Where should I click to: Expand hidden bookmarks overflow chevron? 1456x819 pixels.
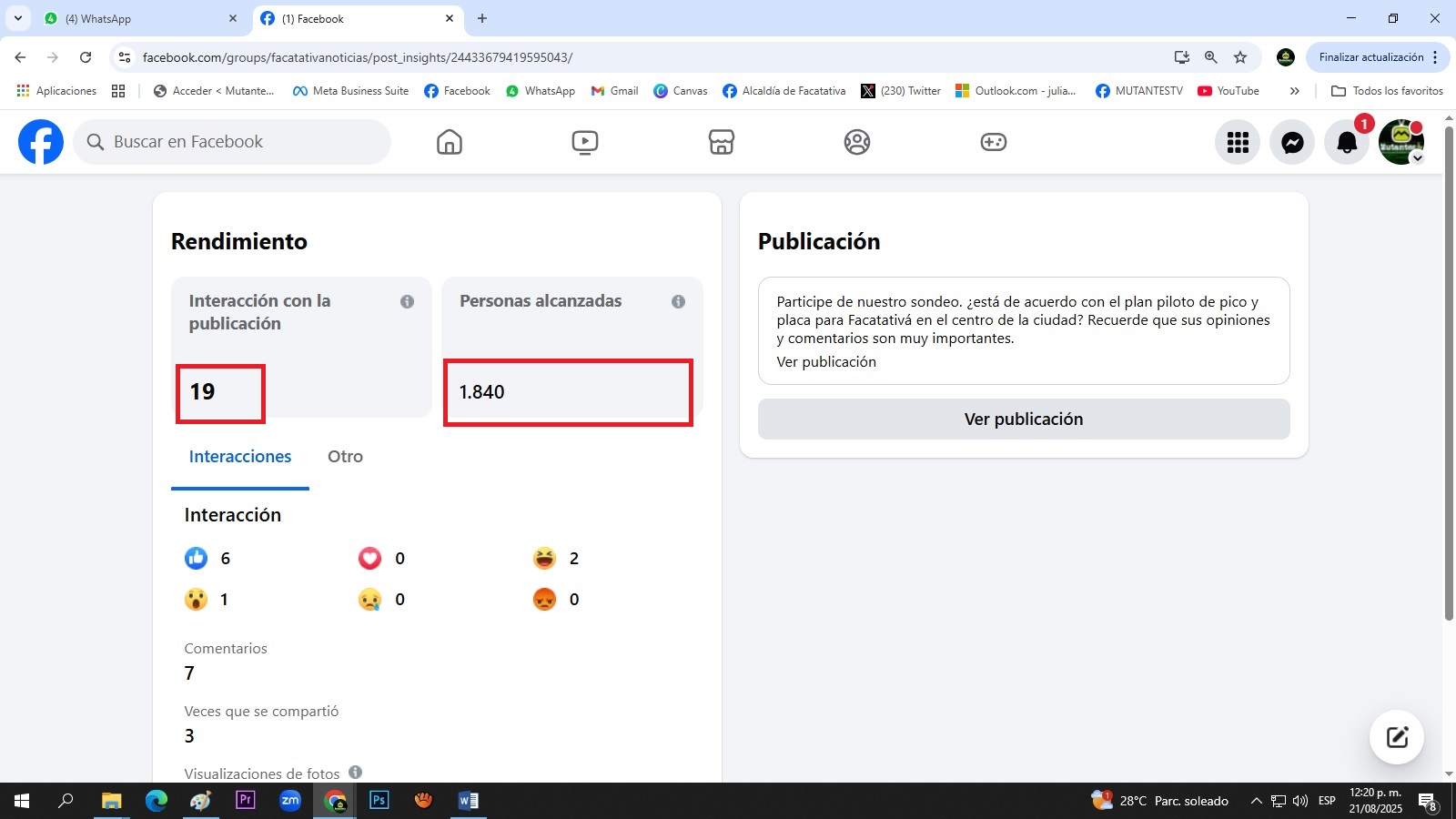[1294, 91]
